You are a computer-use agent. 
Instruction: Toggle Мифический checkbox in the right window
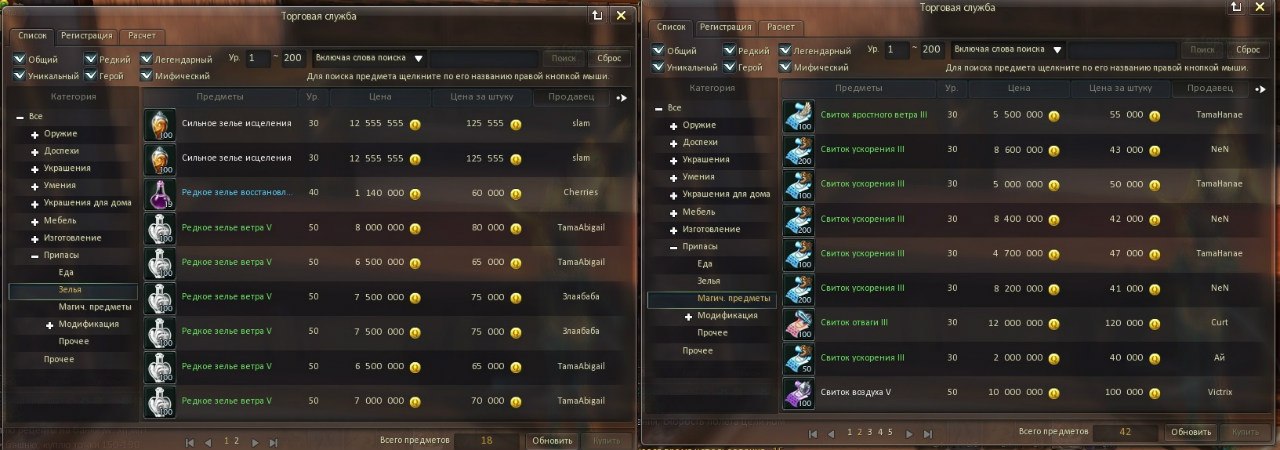(785, 67)
